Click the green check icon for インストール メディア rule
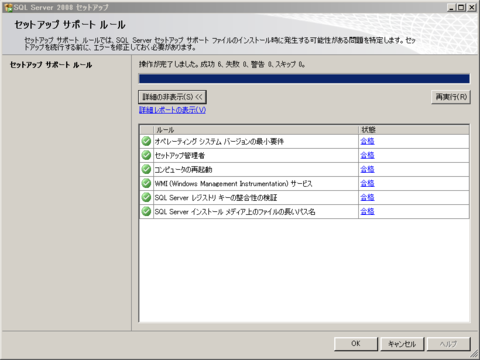 pyautogui.click(x=146, y=211)
